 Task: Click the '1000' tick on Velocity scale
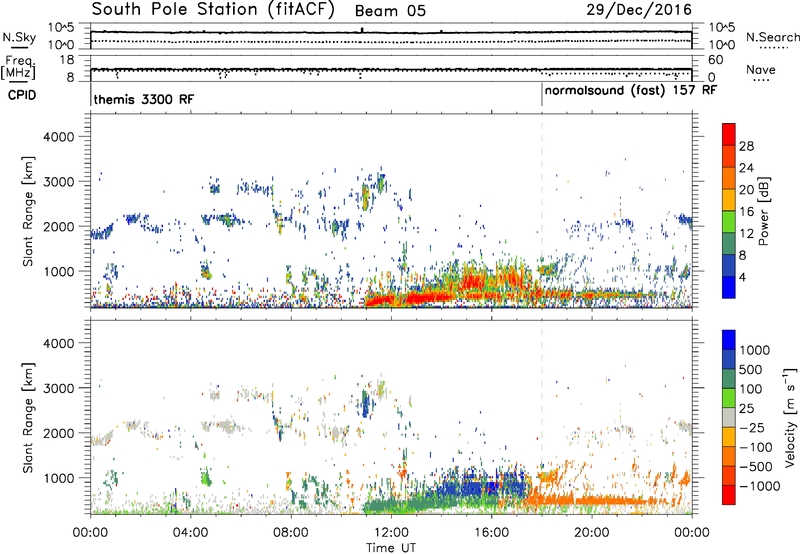pyautogui.click(x=755, y=350)
